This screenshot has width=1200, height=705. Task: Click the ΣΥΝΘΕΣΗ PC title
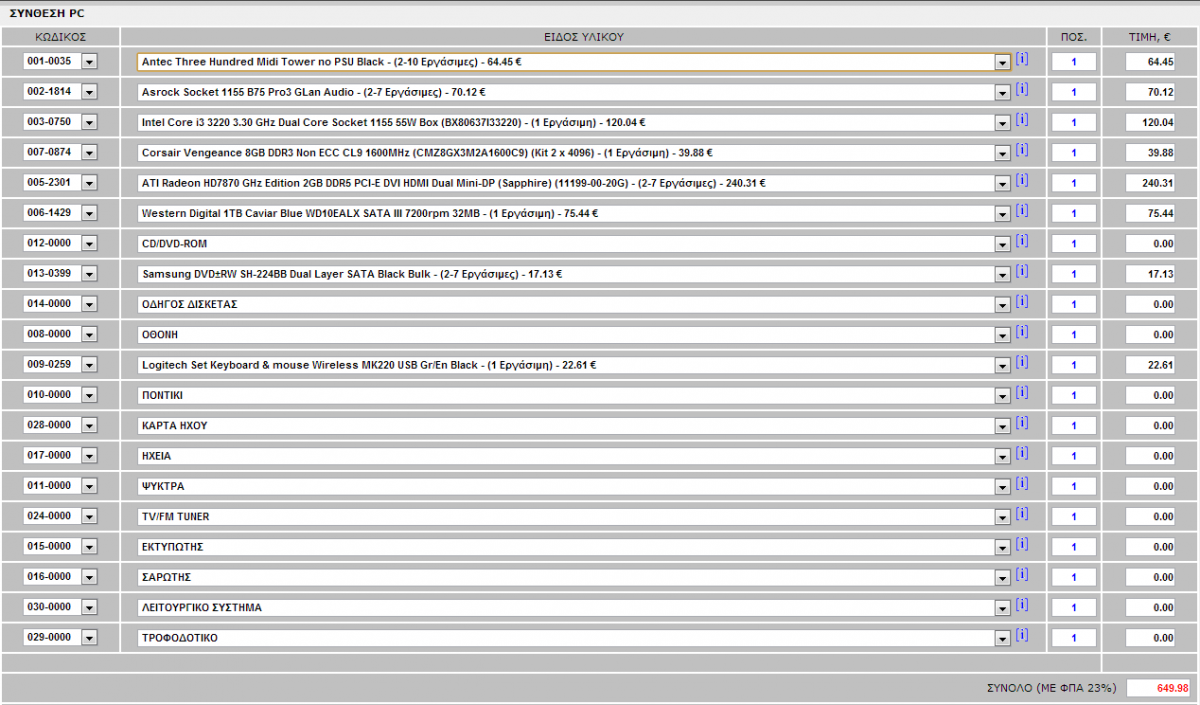[x=47, y=12]
